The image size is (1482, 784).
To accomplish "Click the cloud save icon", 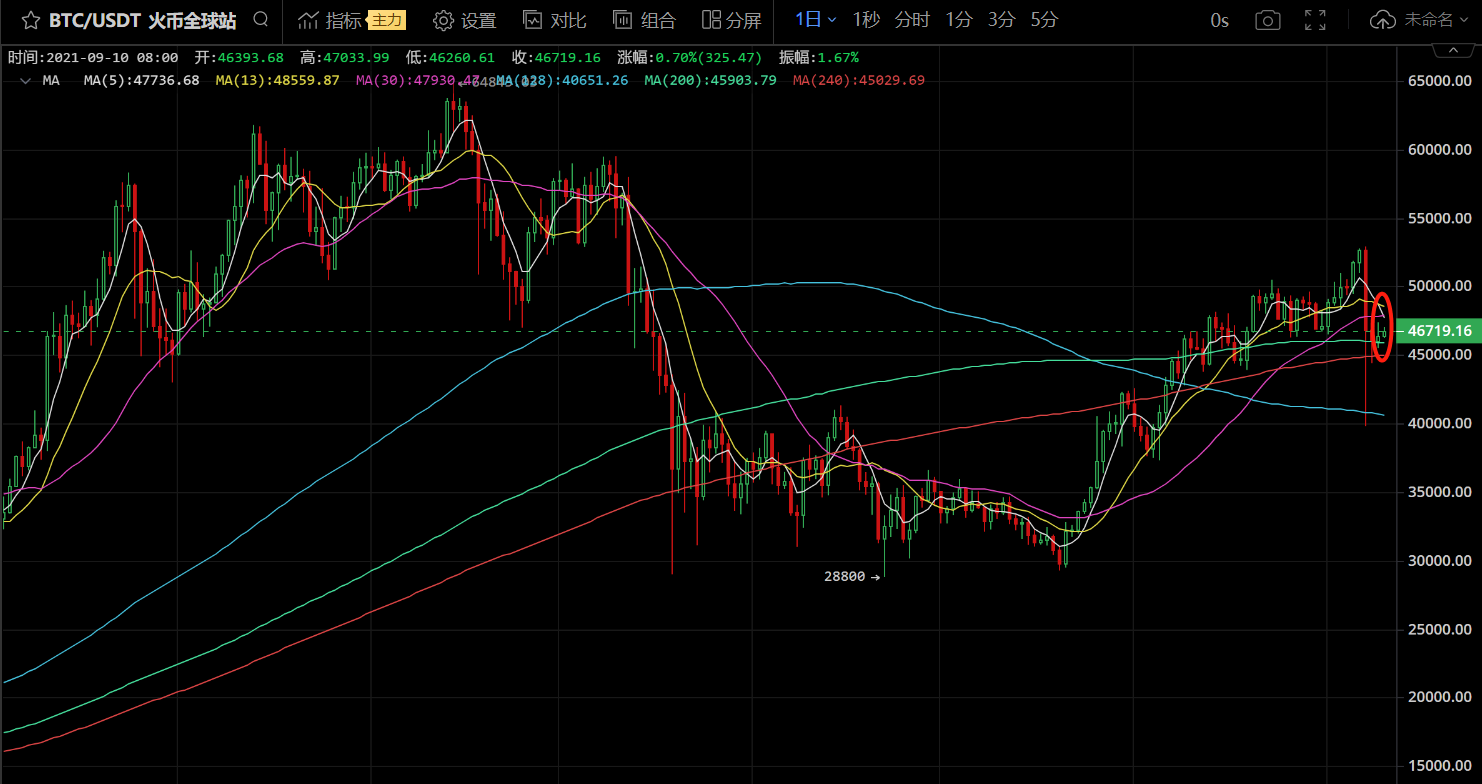I will 1382,20.
